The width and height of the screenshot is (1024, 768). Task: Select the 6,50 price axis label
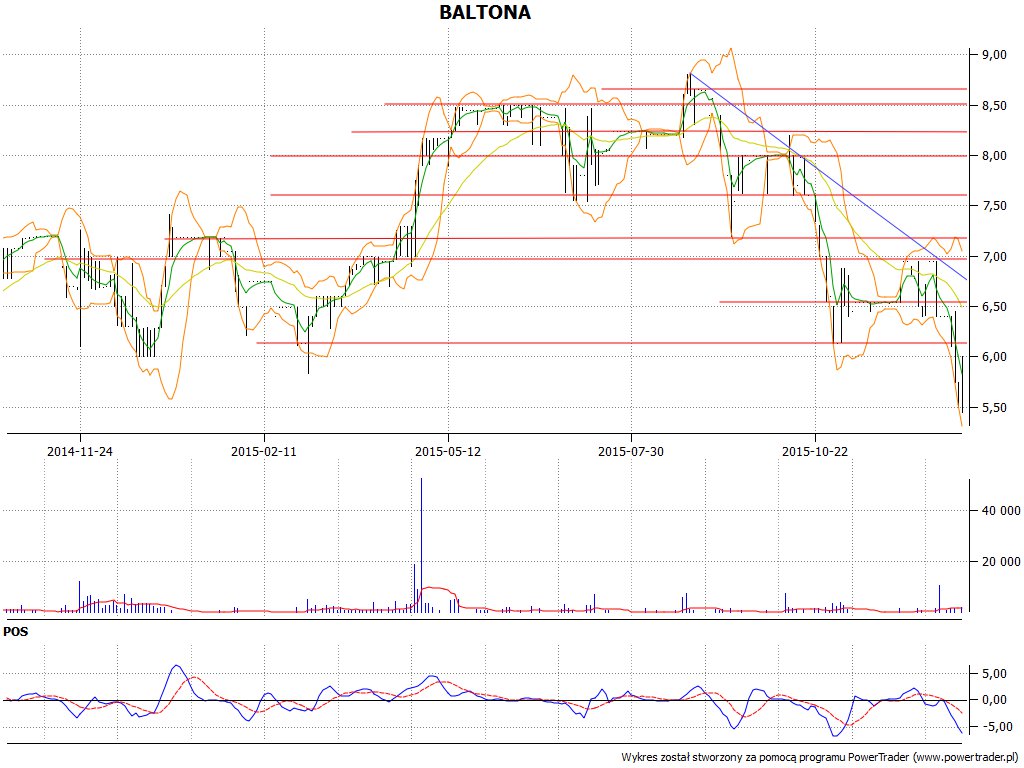point(994,306)
